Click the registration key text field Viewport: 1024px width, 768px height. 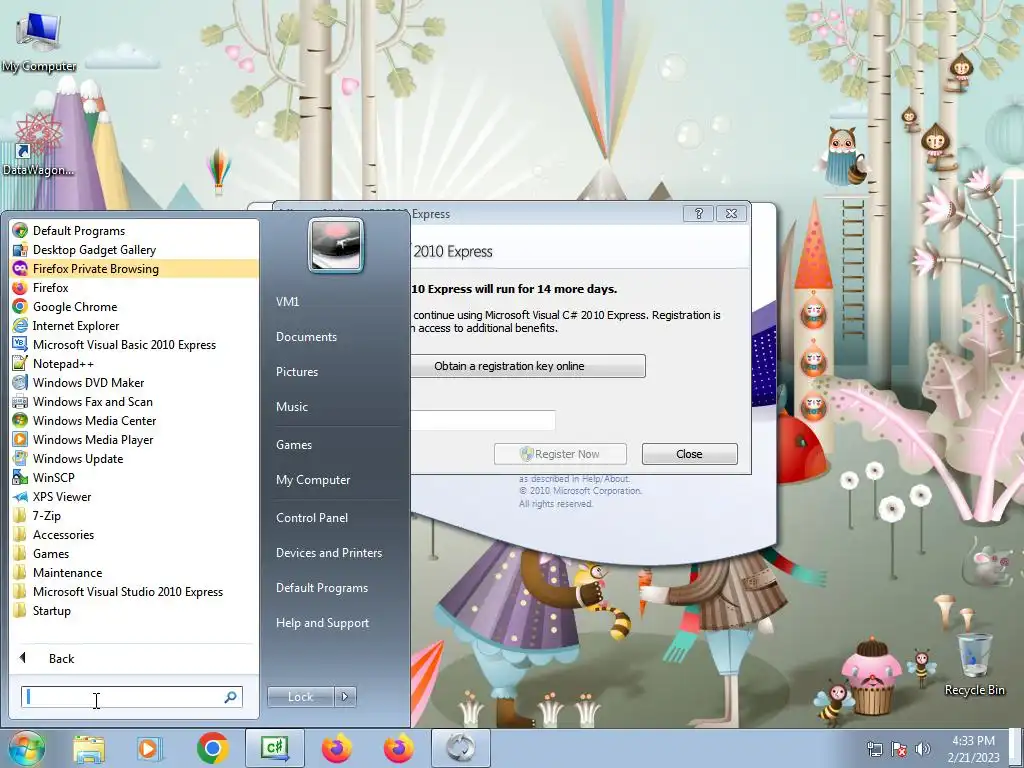pos(483,421)
